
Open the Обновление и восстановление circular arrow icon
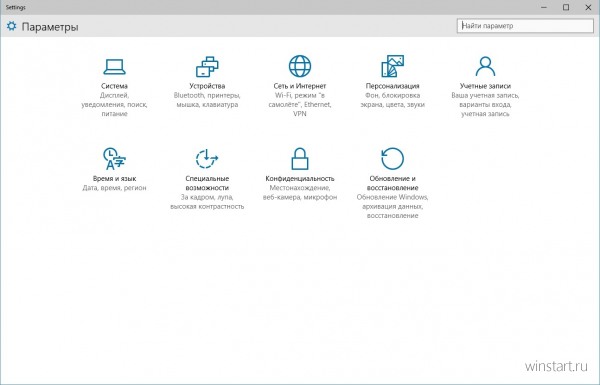393,158
